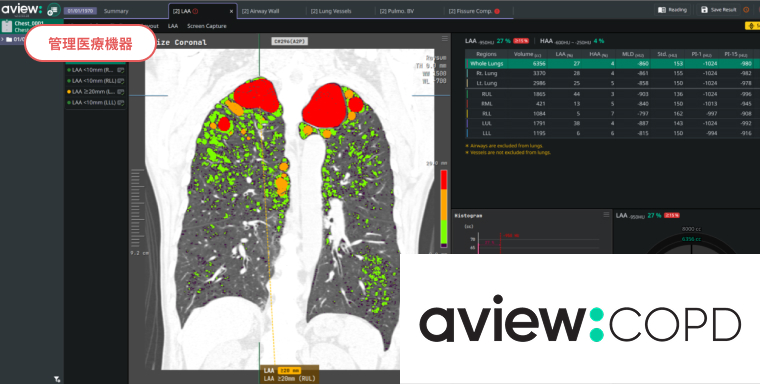Open the coronal viewer hamburger menu

pos(444,39)
